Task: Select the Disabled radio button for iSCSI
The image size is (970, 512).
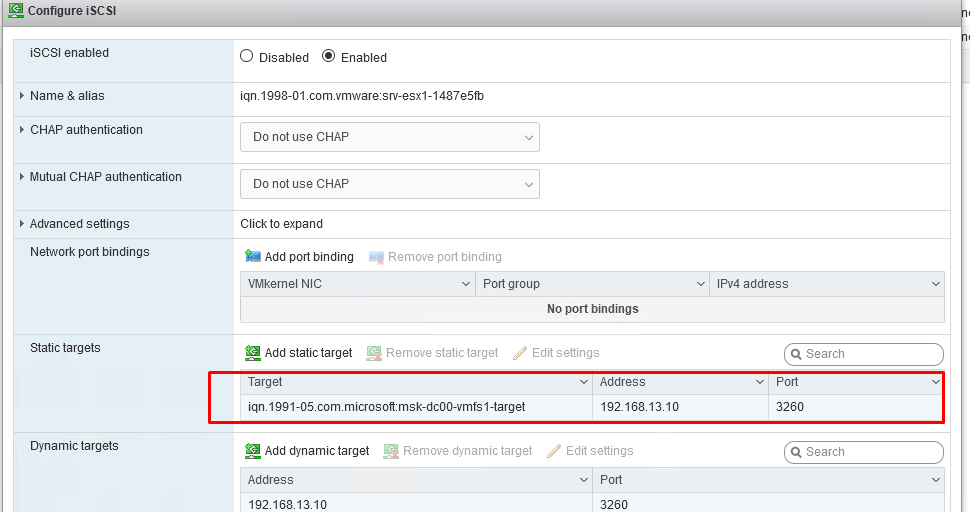Action: 247,57
